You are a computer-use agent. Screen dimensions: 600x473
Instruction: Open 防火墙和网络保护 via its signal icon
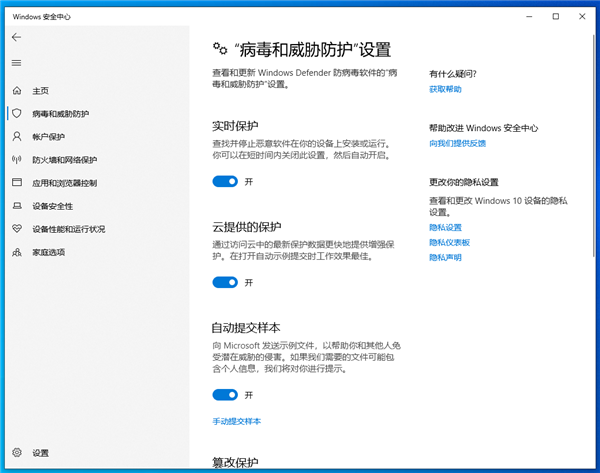17,159
